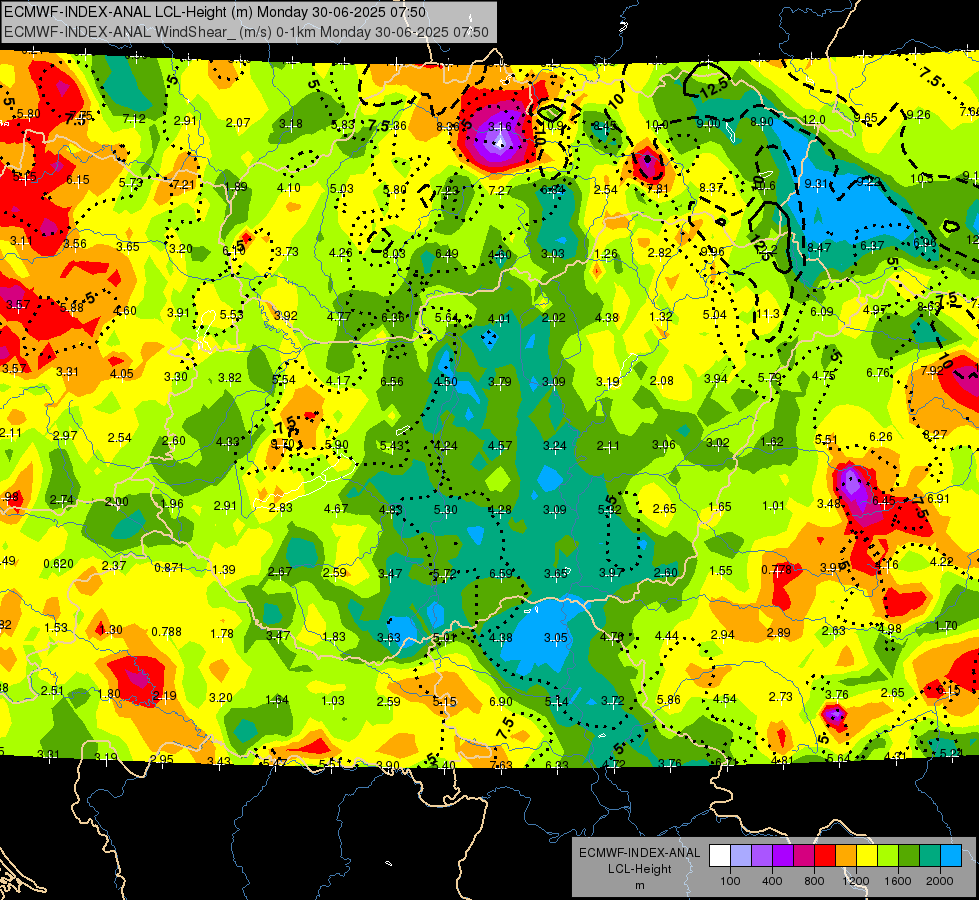Image resolution: width=979 pixels, height=900 pixels.
Task: Click the legend tick label 100
Action: (x=730, y=881)
